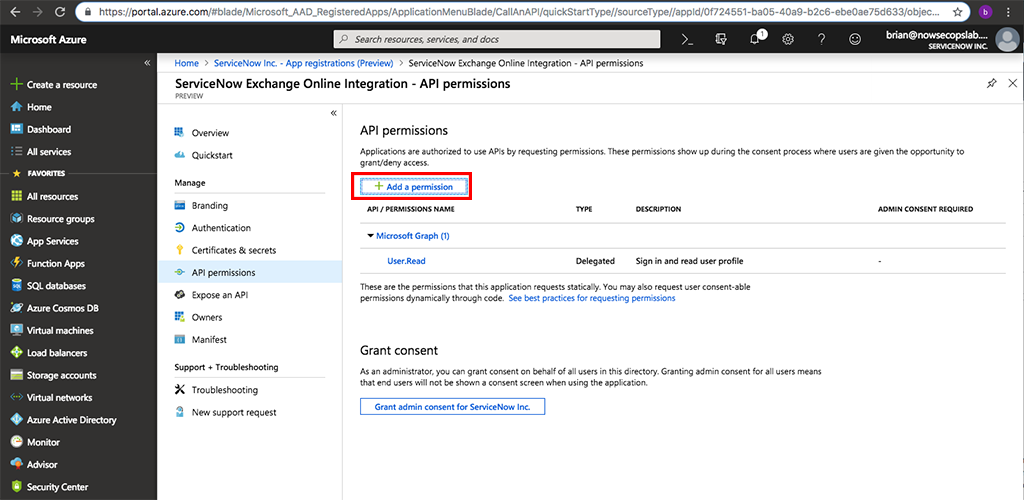Image resolution: width=1024 pixels, height=500 pixels.
Task: Open directory and subscription filter icon
Action: 721,40
